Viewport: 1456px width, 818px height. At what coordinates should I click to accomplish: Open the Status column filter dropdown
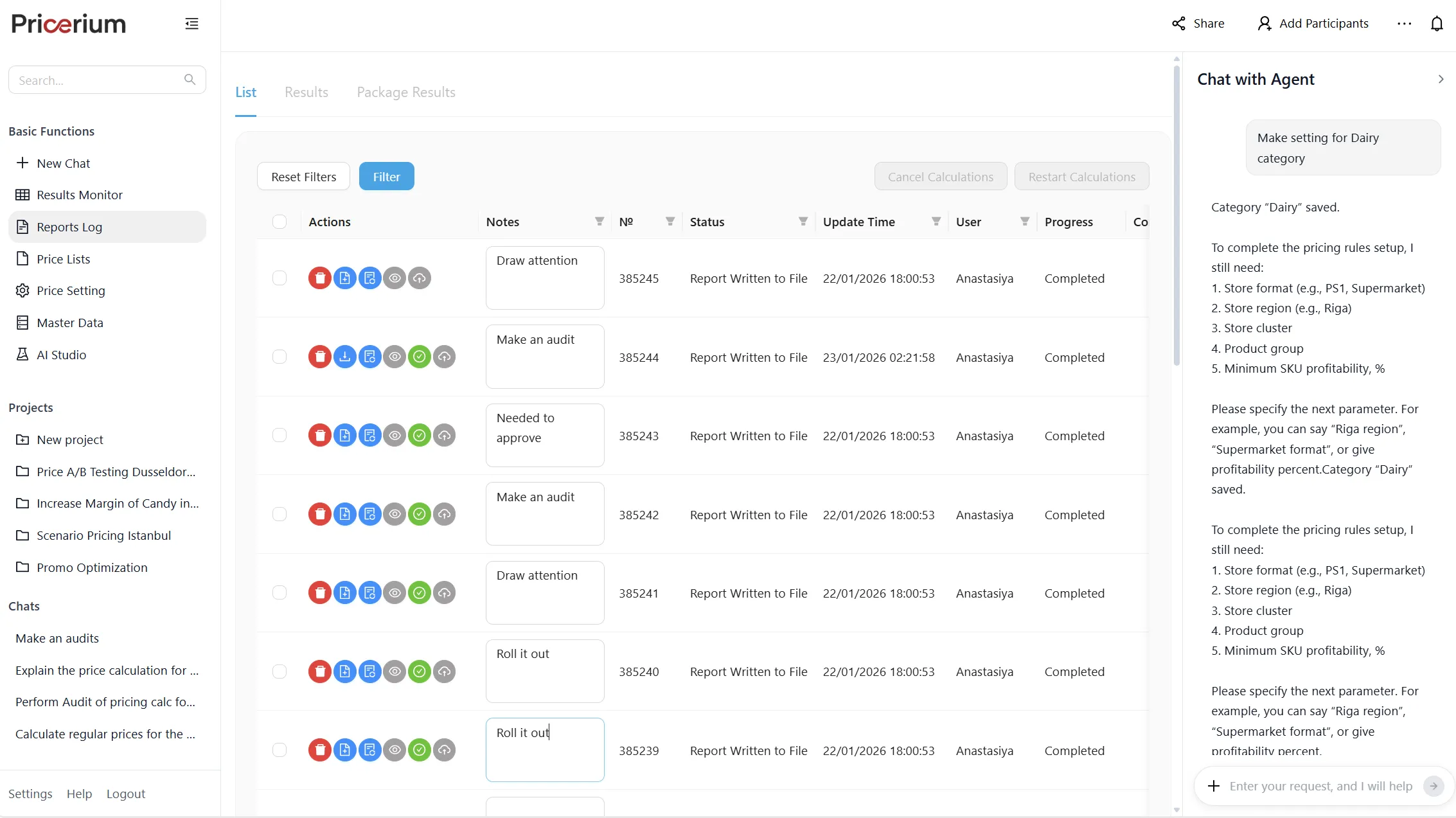803,222
